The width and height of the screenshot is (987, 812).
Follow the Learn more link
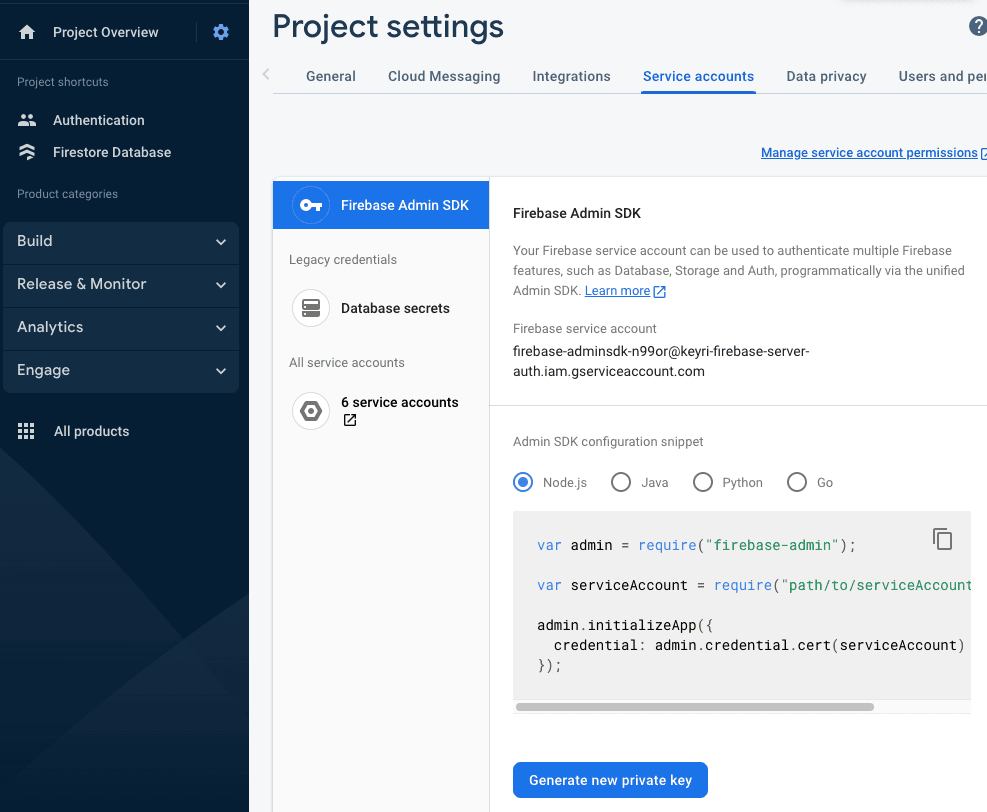pos(617,291)
